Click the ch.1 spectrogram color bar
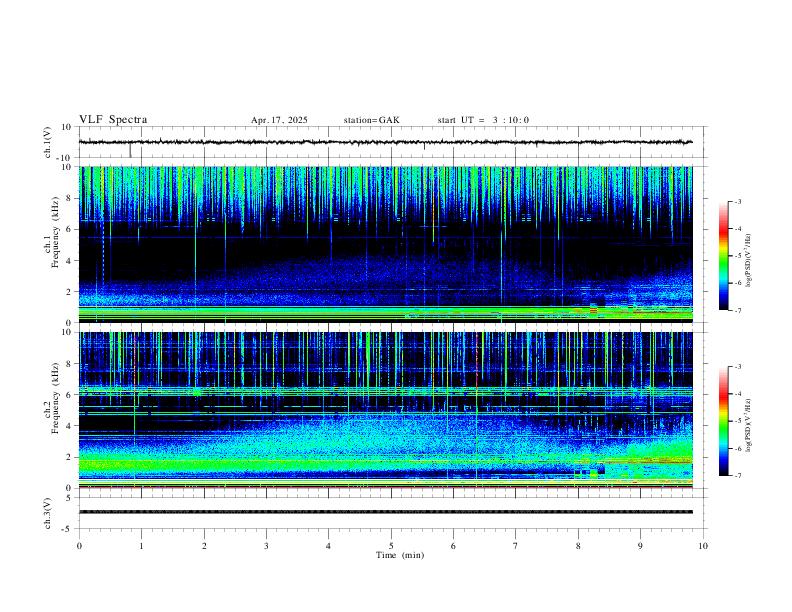Screen dimensions: 792x612 (723, 256)
